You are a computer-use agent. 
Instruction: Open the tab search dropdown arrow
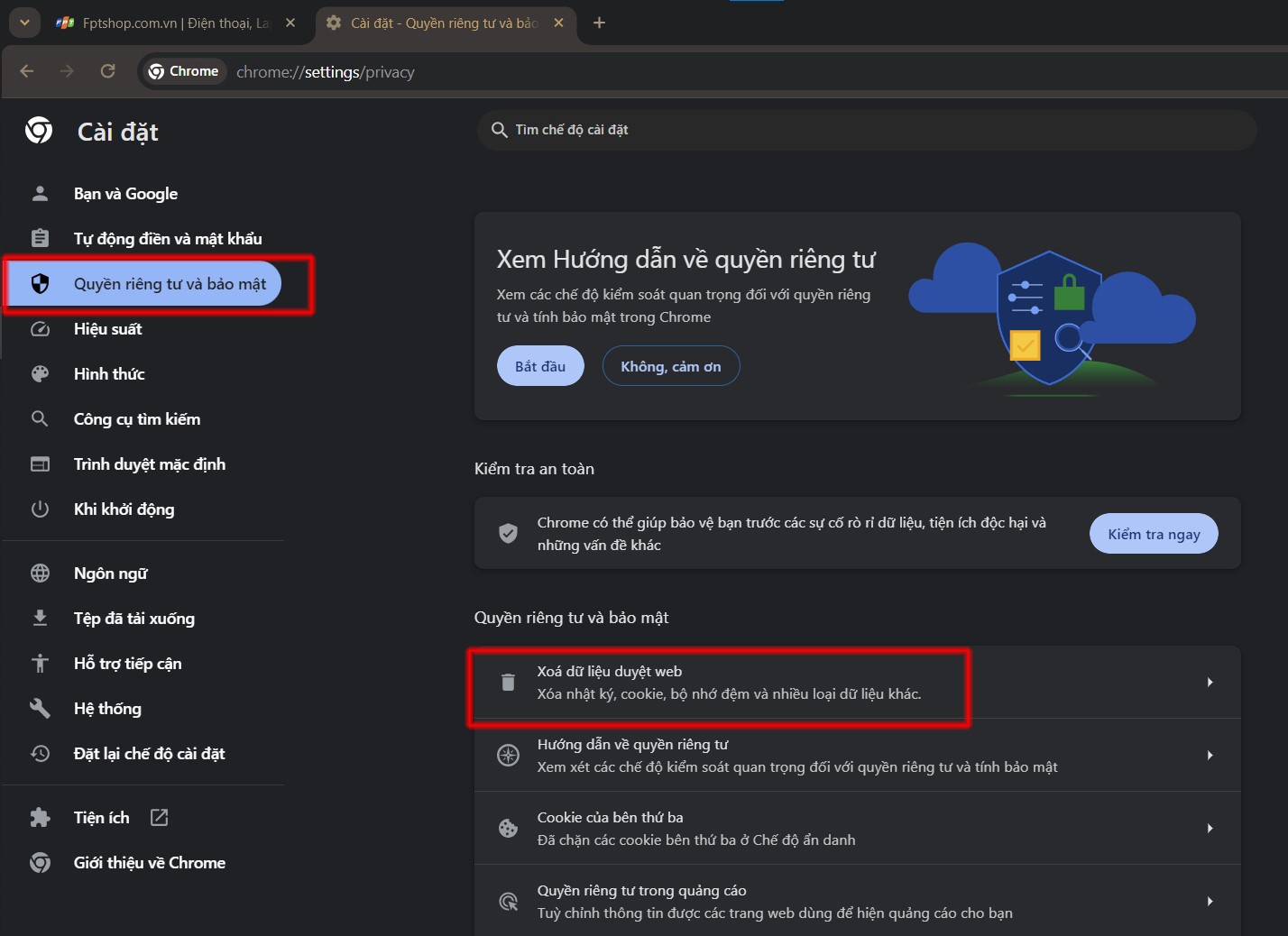24,23
